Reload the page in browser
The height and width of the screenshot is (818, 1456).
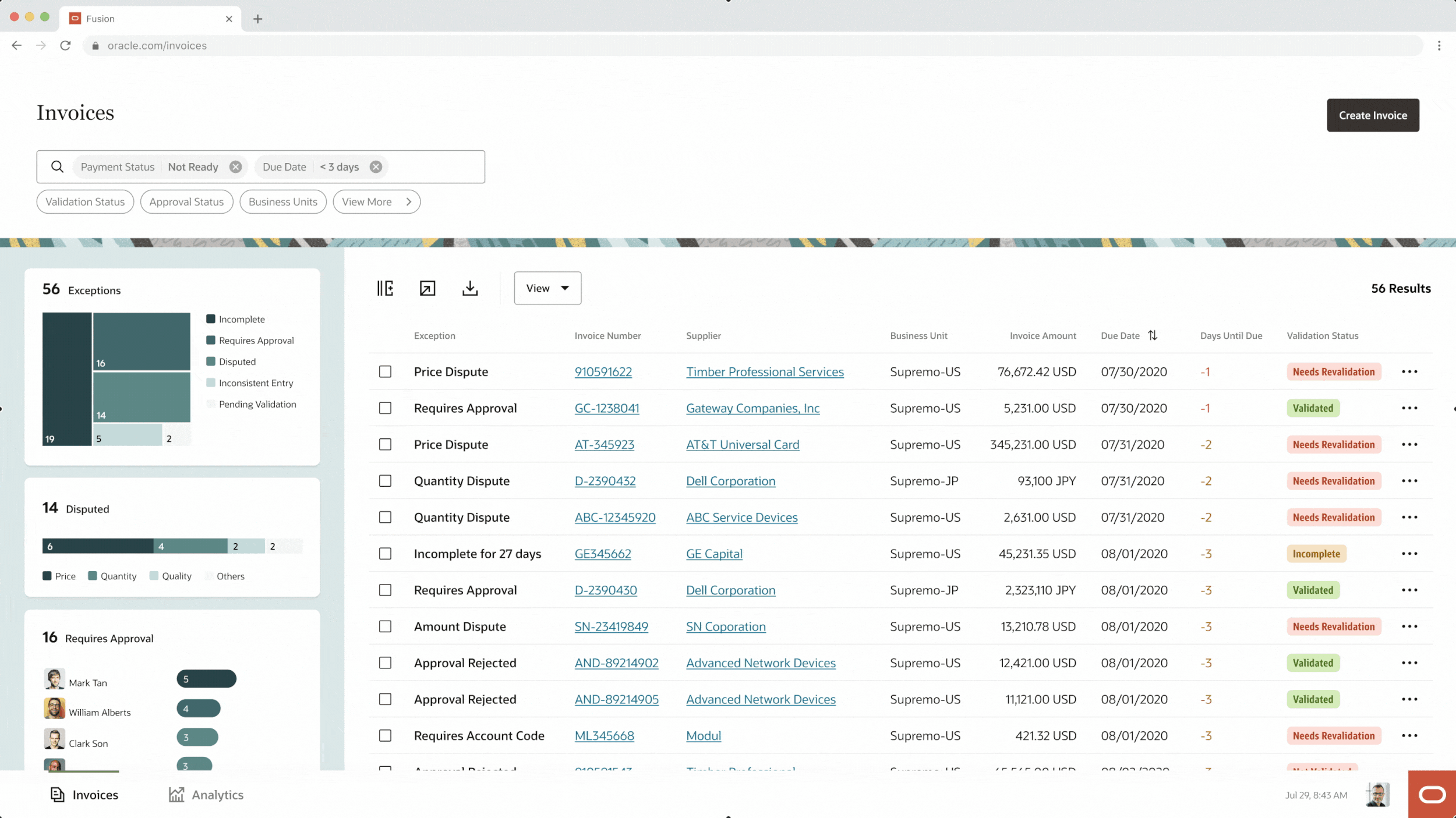coord(65,45)
